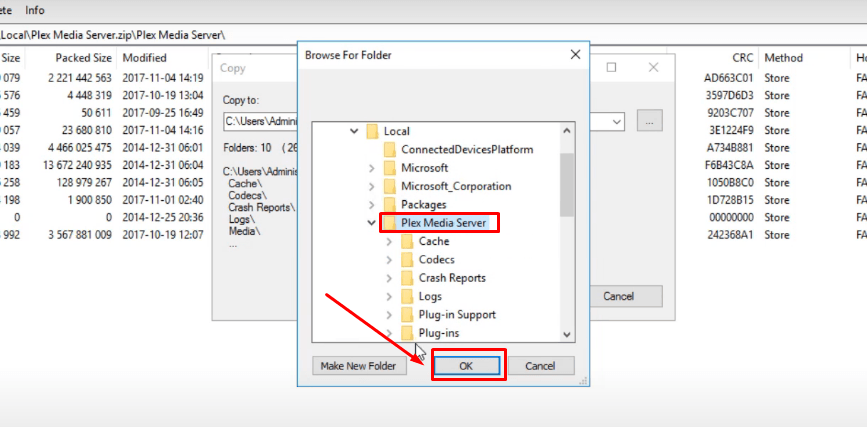
Task: Sort by Modified column header
Action: (144, 58)
